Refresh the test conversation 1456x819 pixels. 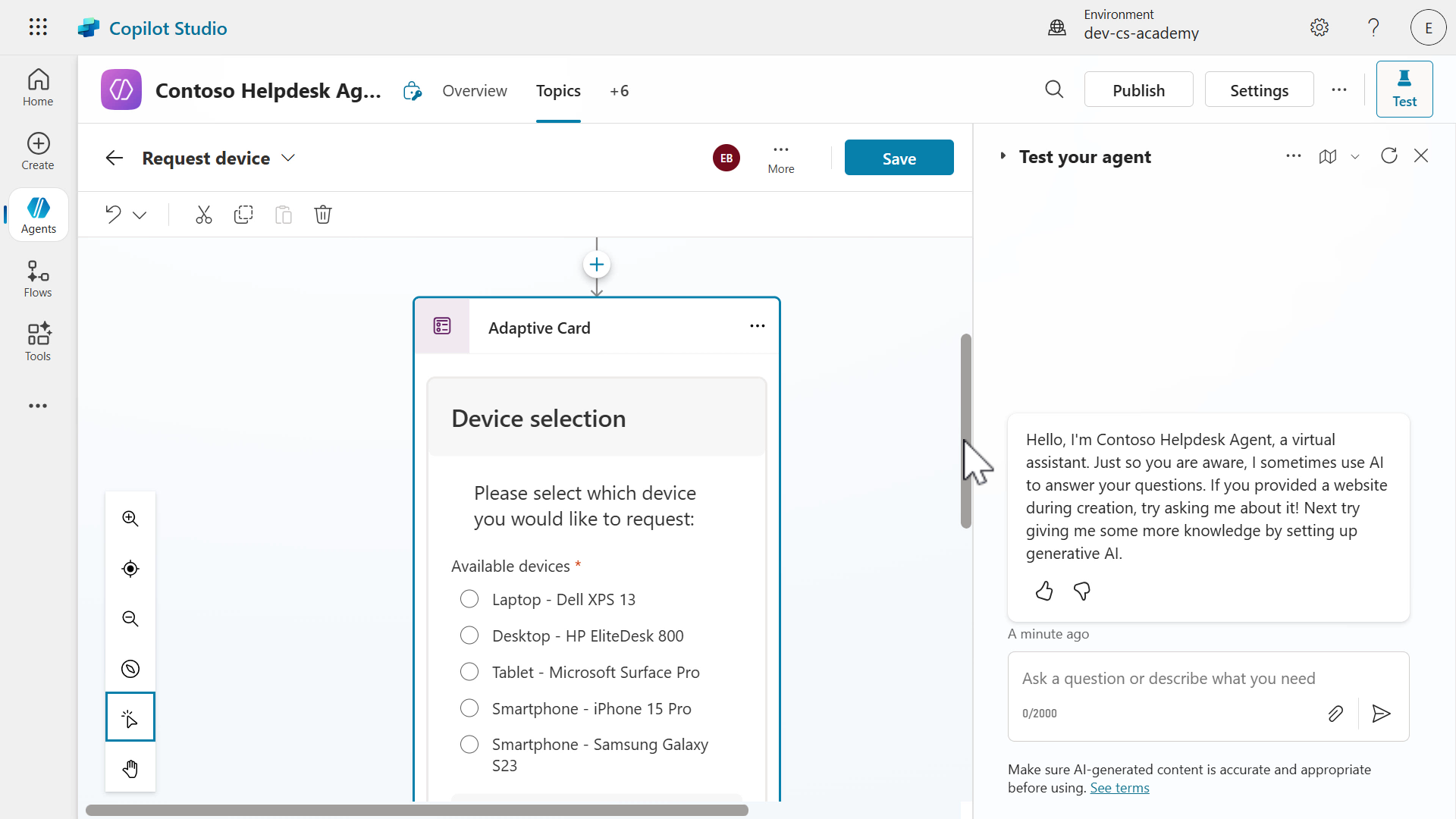coord(1389,156)
